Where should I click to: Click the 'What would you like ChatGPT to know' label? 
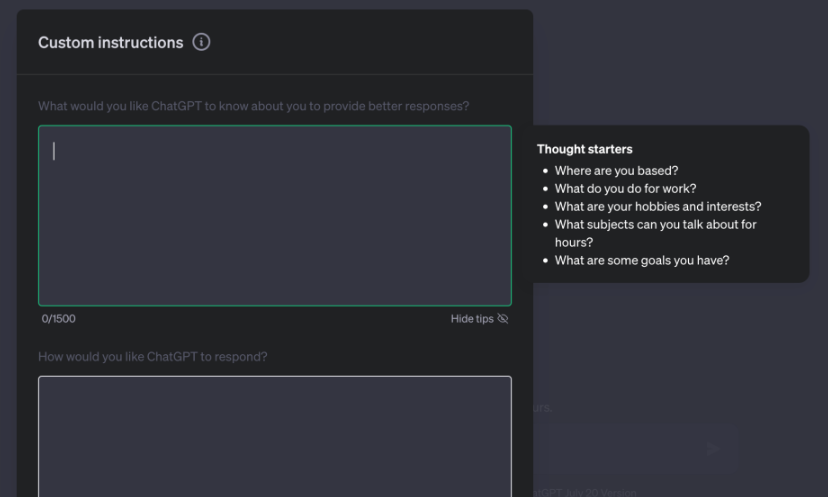(x=253, y=106)
